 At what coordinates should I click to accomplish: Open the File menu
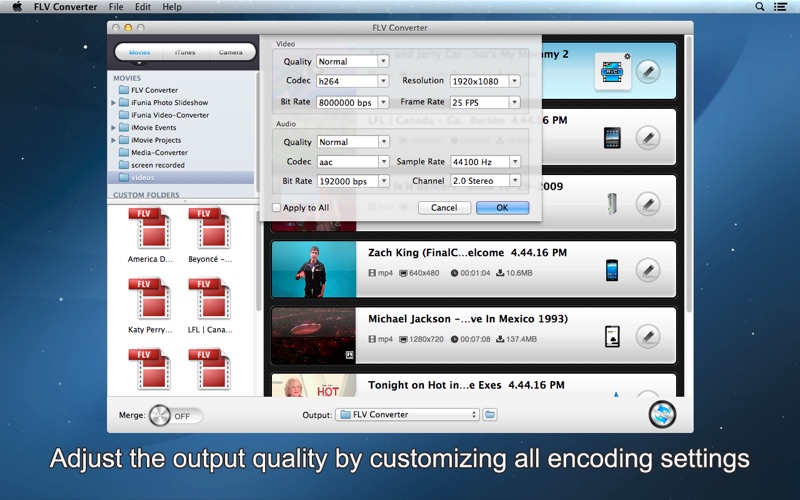click(116, 7)
